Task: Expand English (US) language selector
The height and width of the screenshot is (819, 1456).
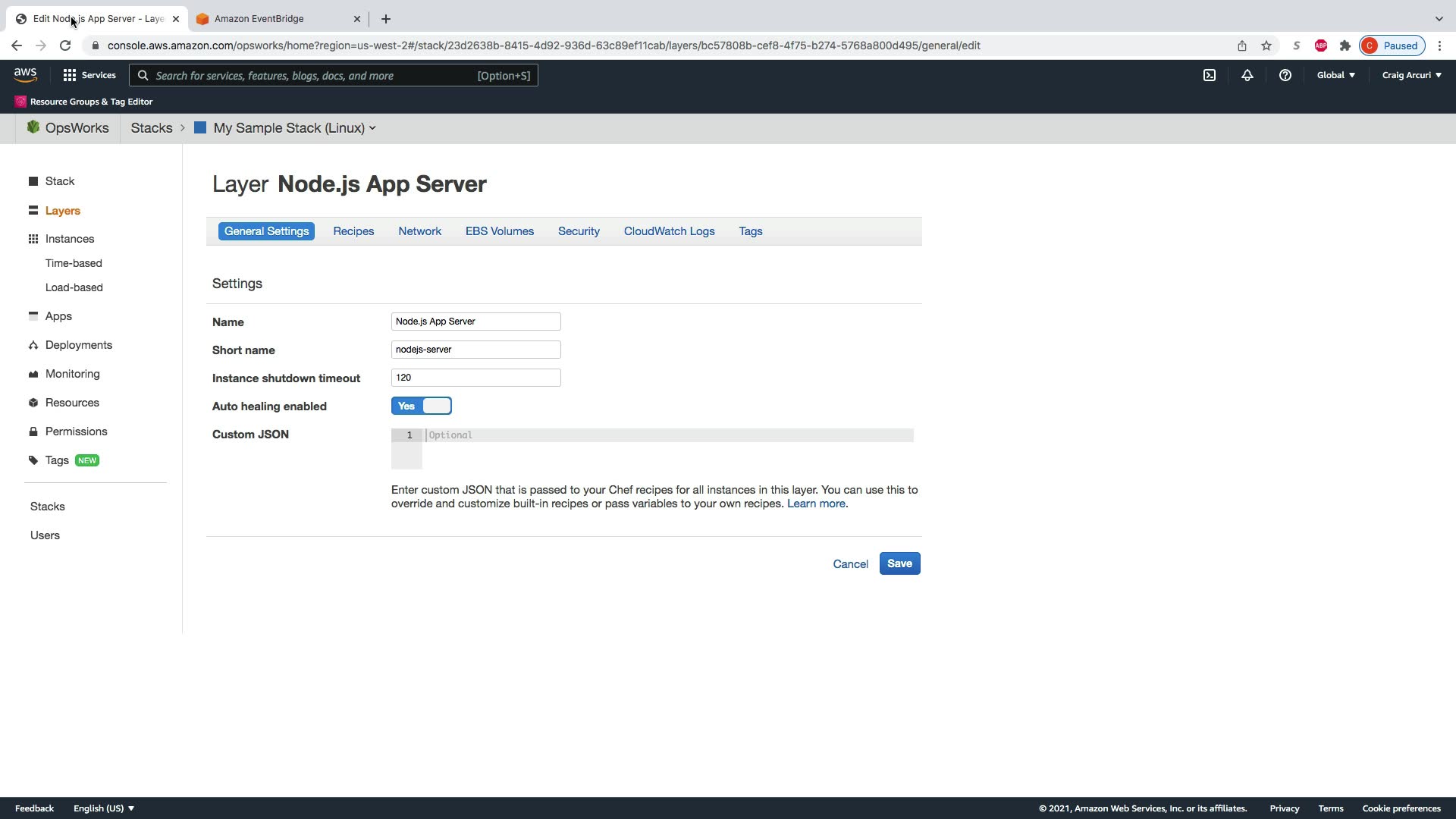Action: (x=104, y=808)
